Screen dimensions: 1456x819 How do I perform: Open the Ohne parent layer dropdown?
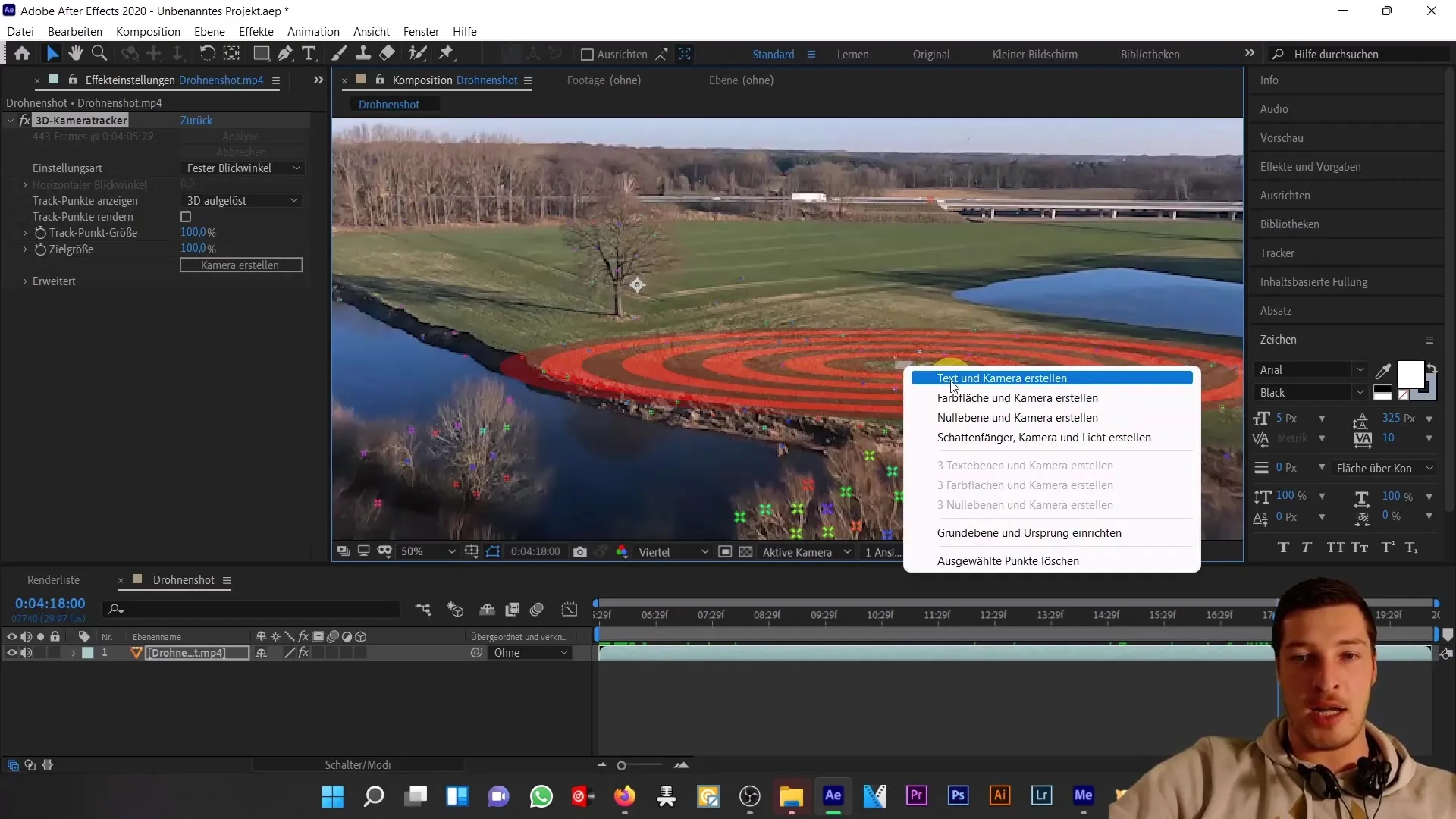(x=530, y=653)
